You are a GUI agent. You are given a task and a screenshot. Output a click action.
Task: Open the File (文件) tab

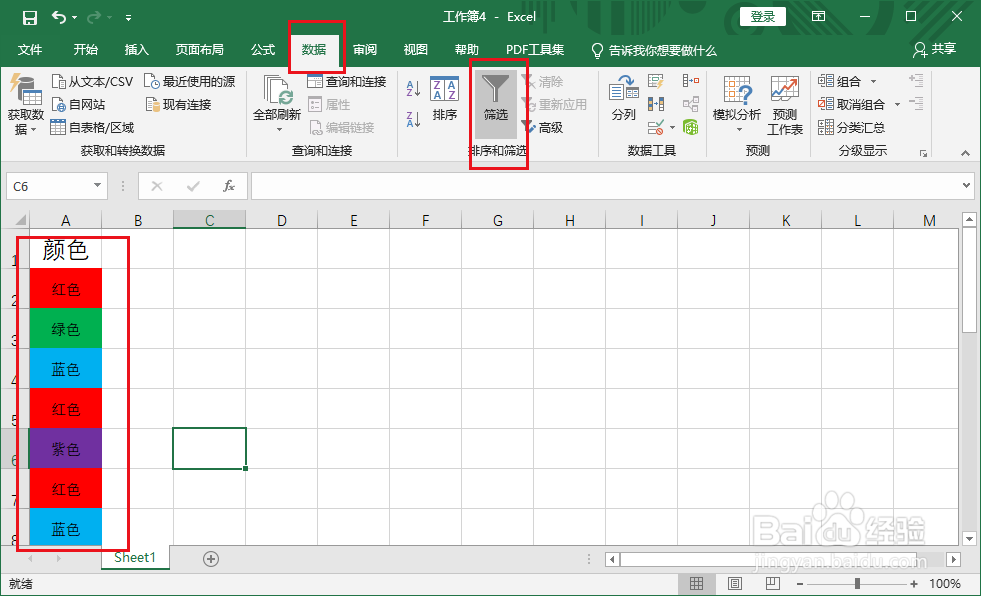[30, 50]
